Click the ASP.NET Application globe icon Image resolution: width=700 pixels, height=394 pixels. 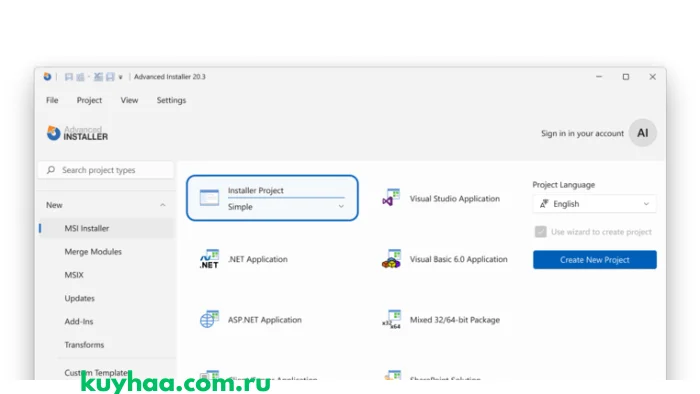pyautogui.click(x=209, y=319)
